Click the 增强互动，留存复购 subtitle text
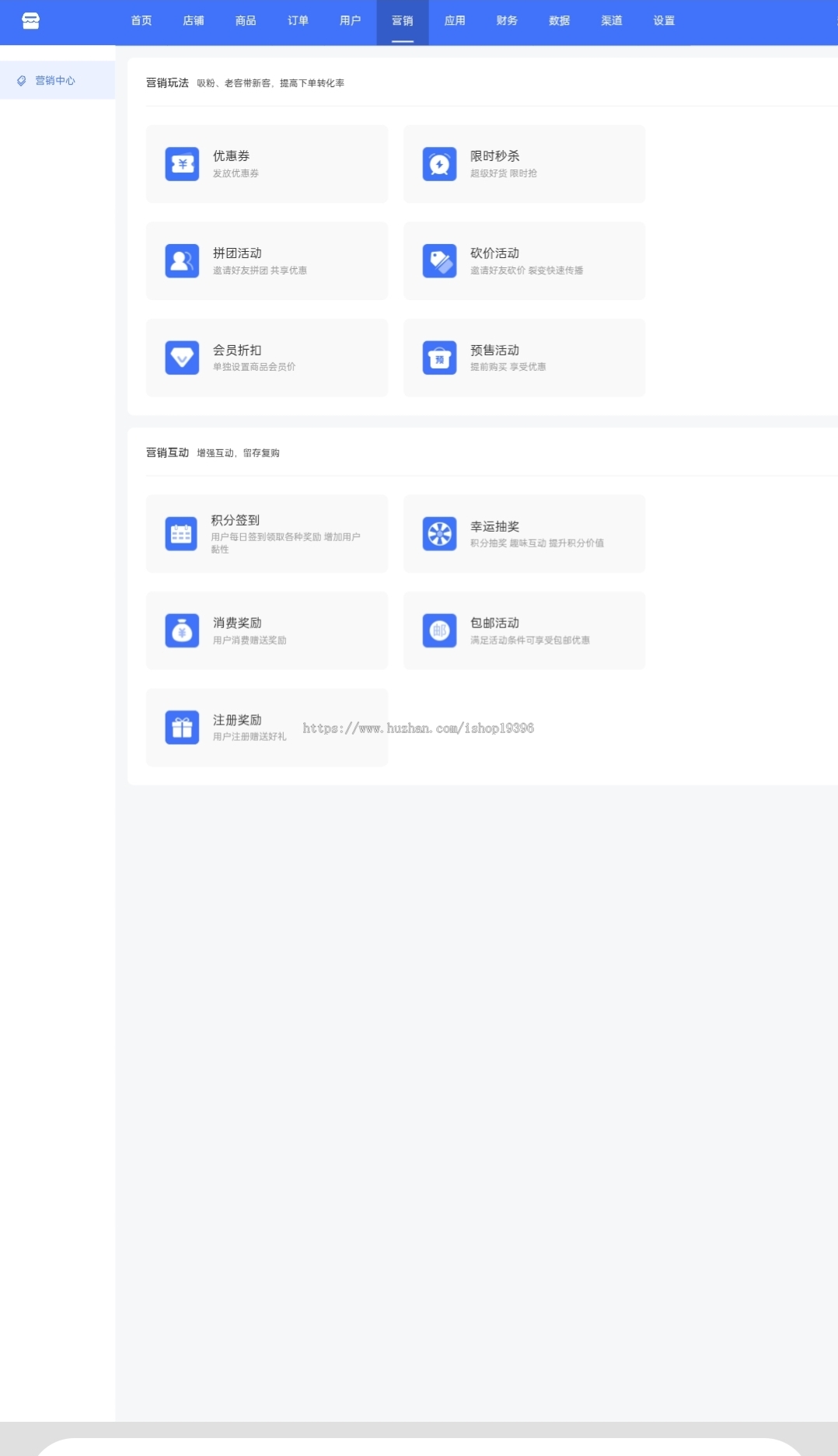The image size is (838, 1456). click(x=238, y=453)
